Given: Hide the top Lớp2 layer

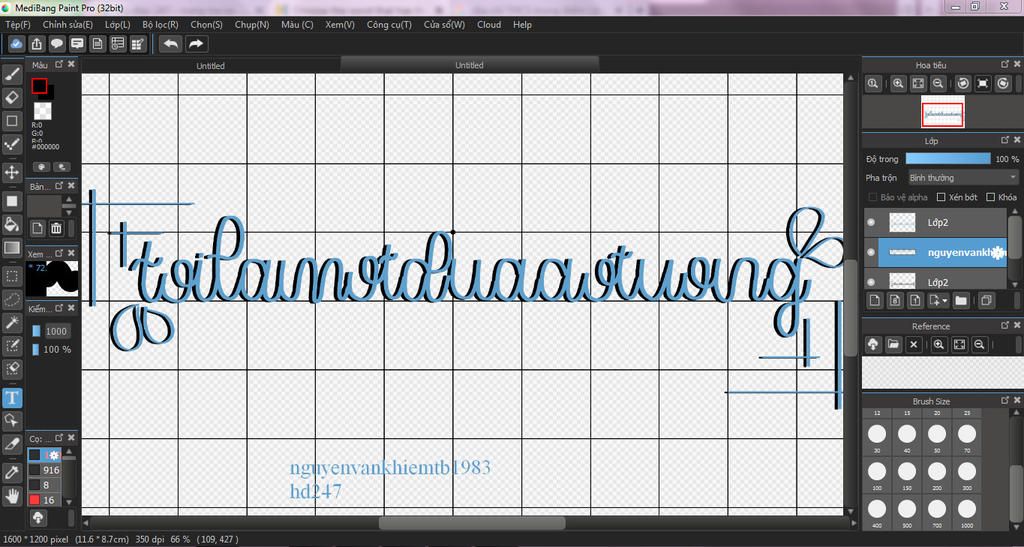Looking at the screenshot, I should [871, 223].
